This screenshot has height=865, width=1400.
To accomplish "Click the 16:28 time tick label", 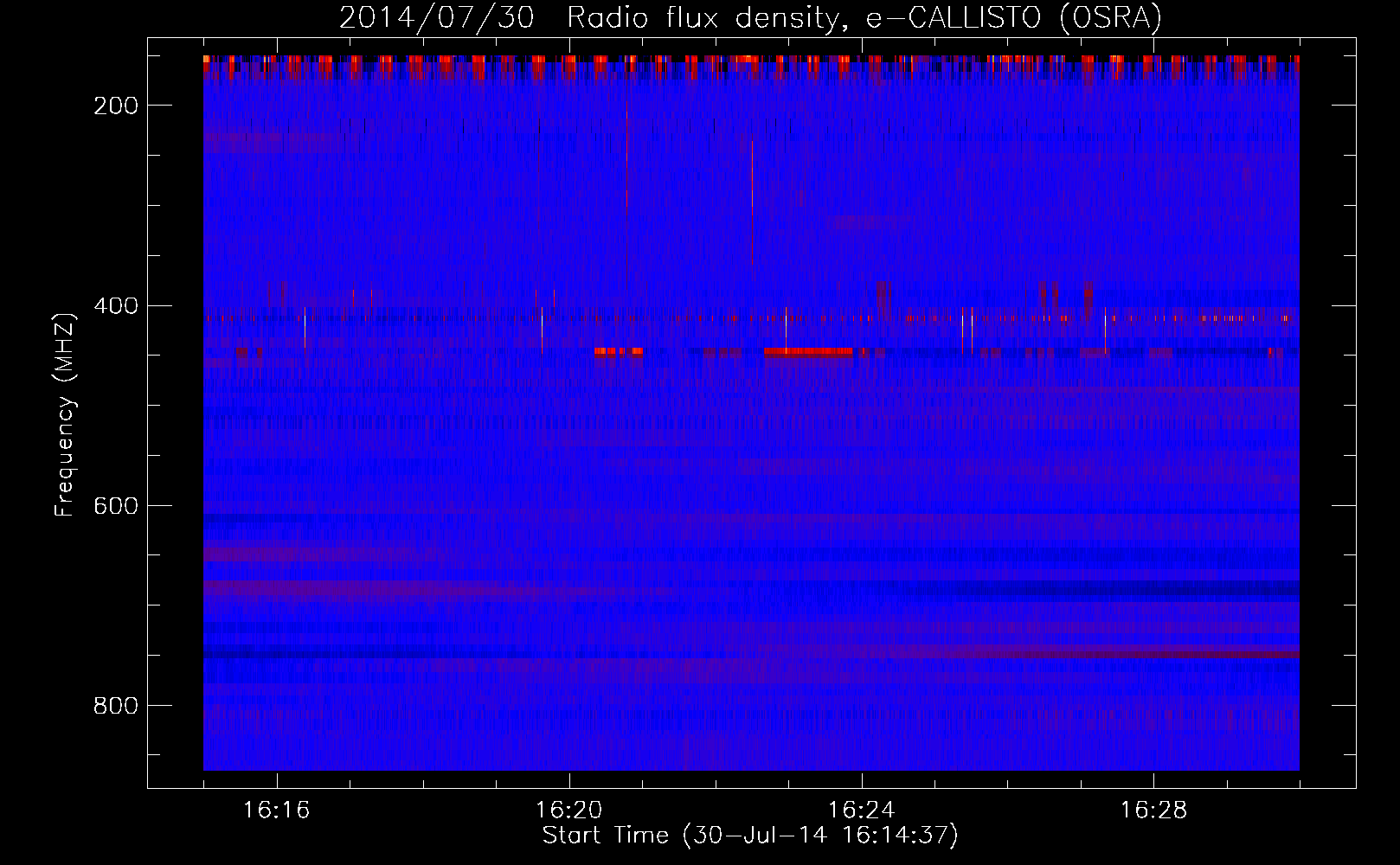I will point(1154,811).
